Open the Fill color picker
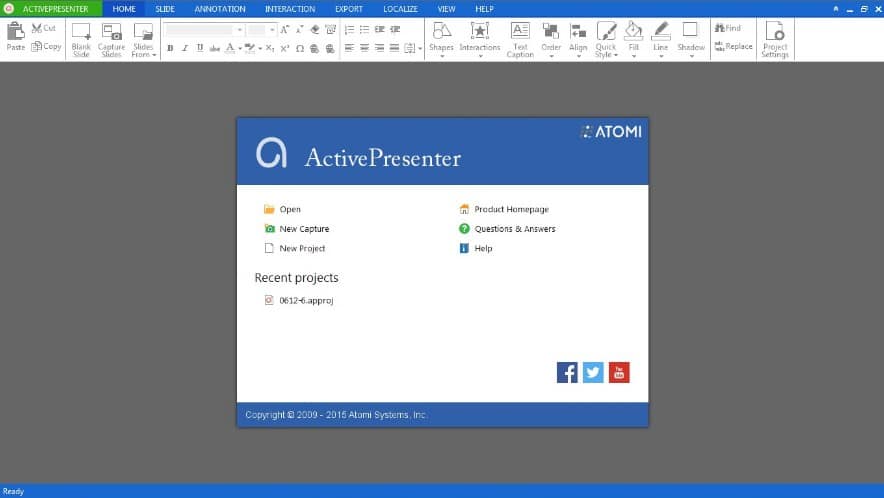884x498 pixels. point(634,39)
